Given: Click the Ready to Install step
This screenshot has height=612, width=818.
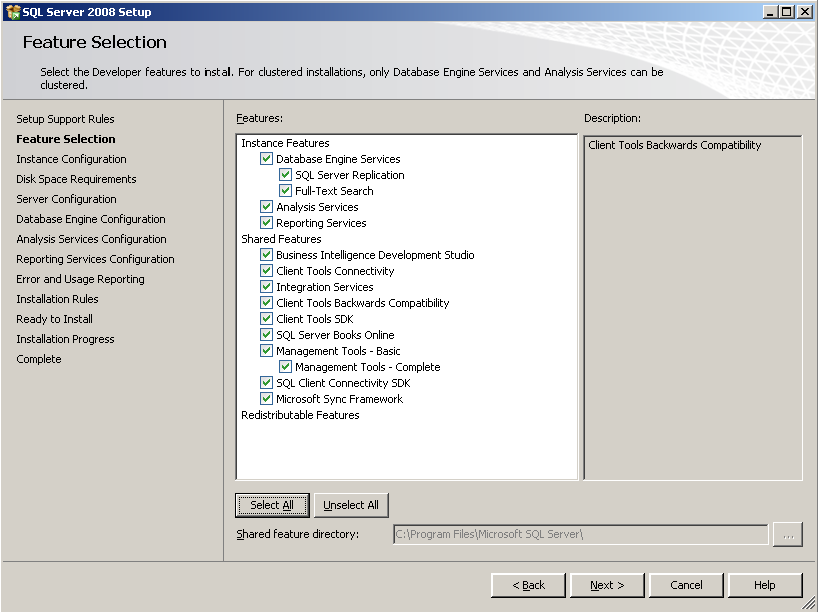Looking at the screenshot, I should pyautogui.click(x=54, y=319).
